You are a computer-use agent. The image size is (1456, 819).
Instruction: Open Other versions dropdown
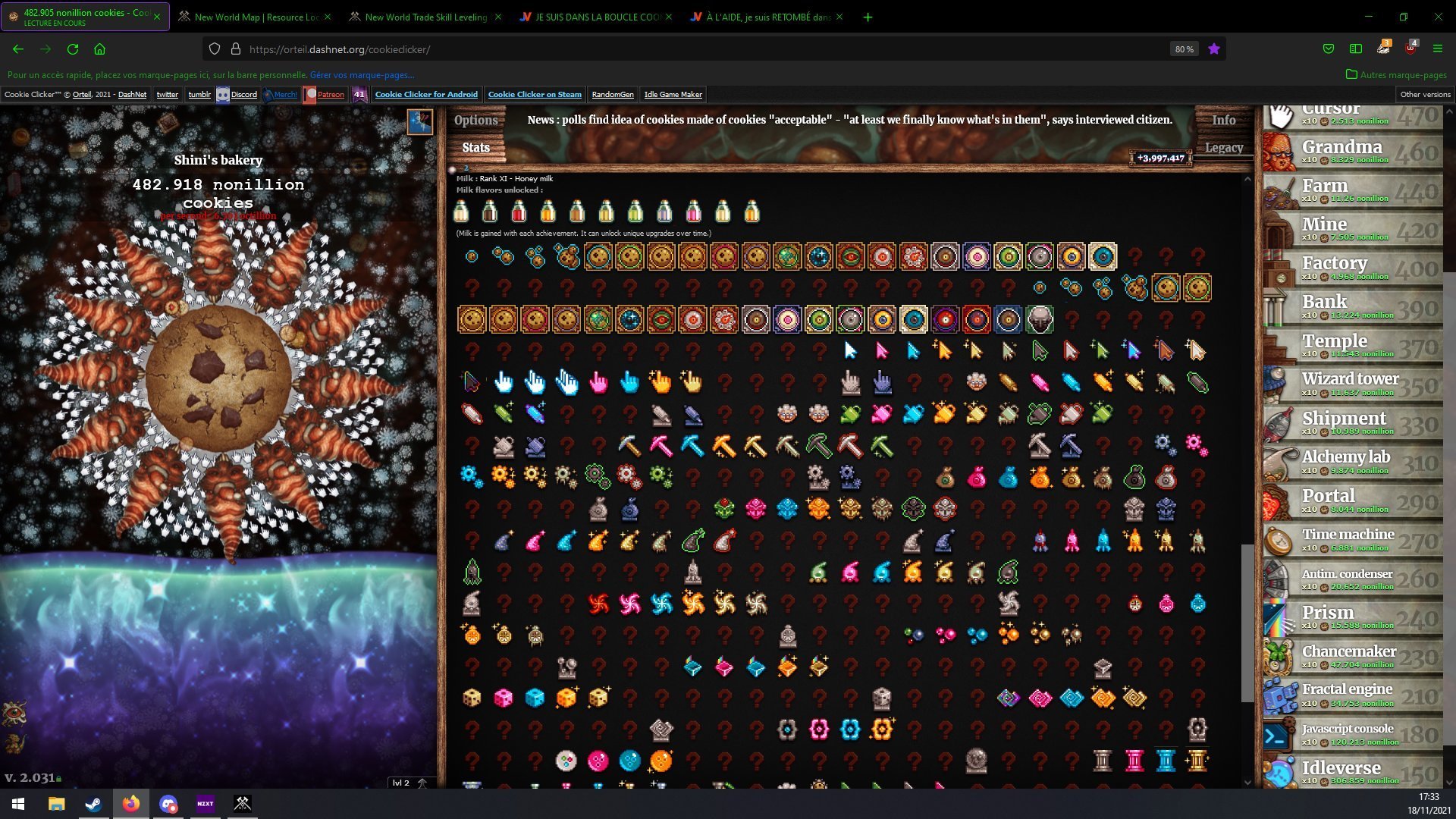(1425, 94)
